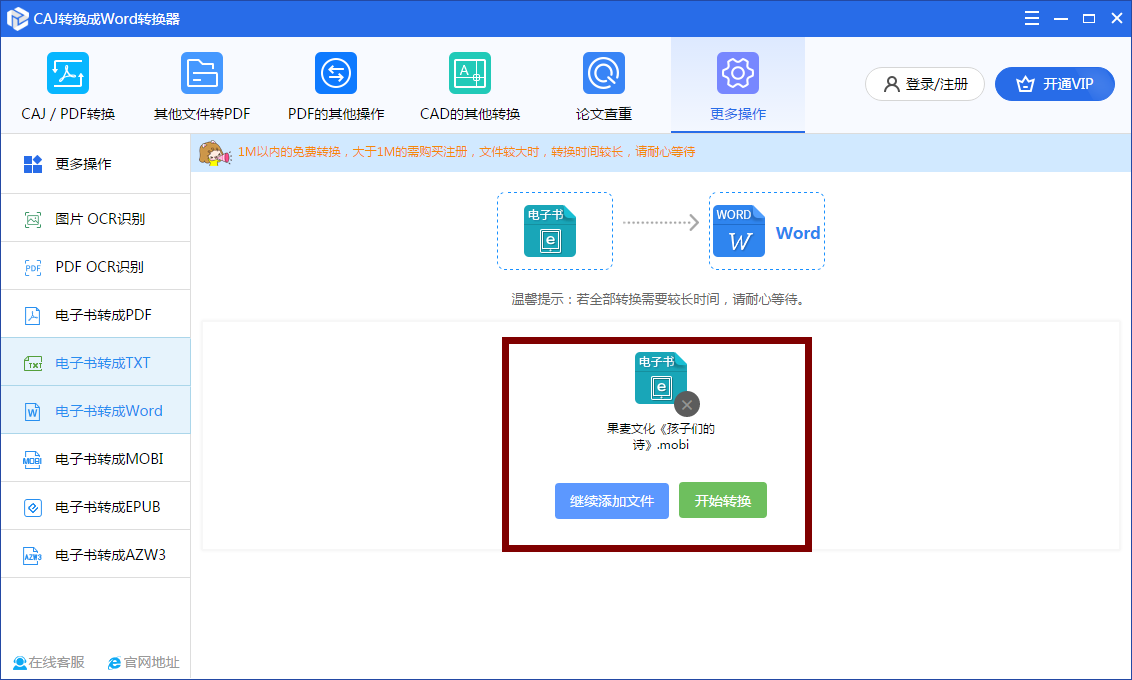Click the MOBI icon in sidebar
1132x680 pixels.
pyautogui.click(x=32, y=460)
